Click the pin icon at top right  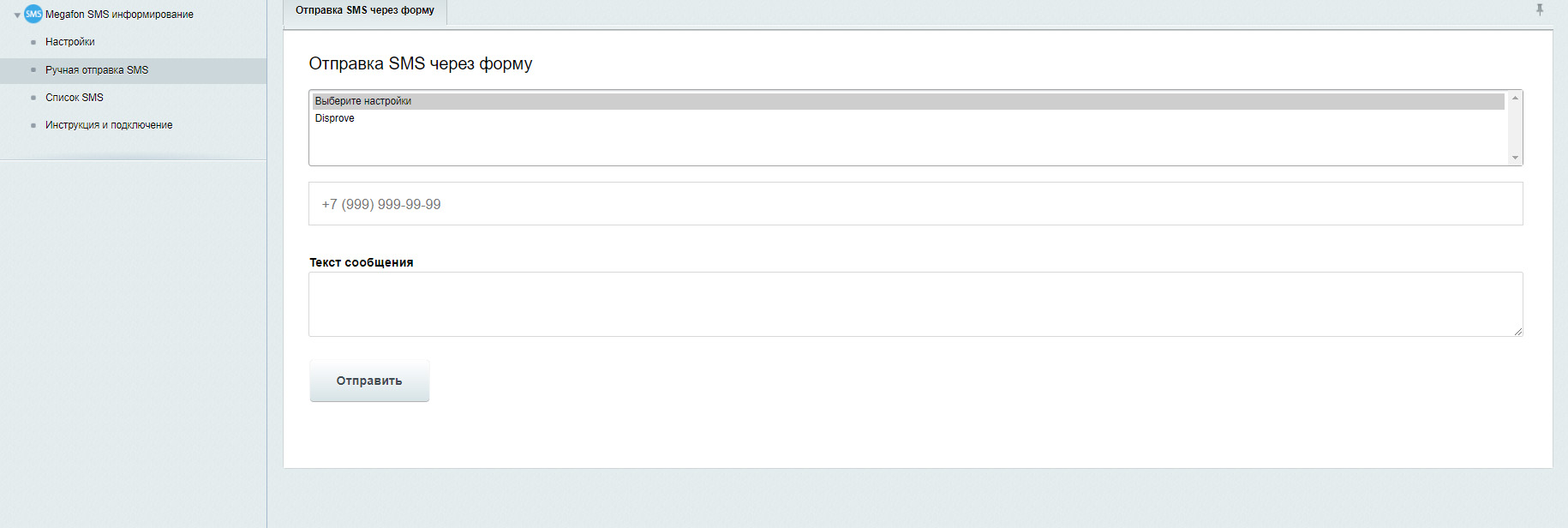[x=1540, y=9]
